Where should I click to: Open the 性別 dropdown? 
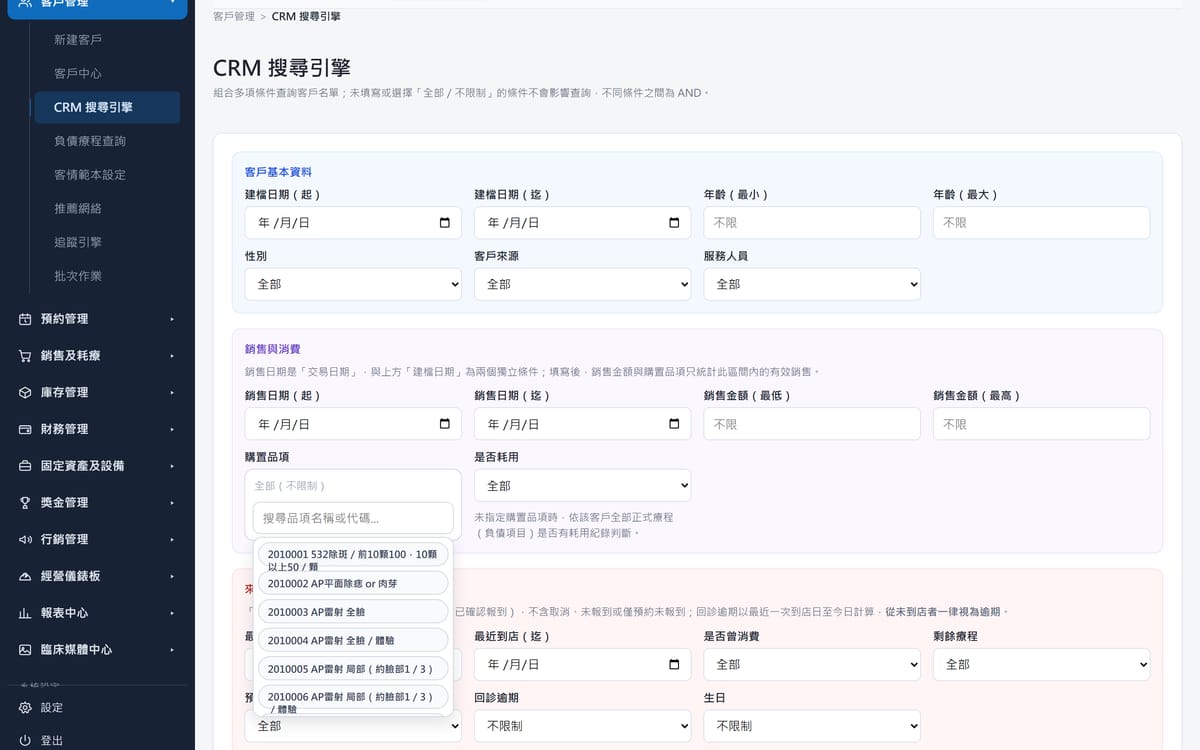pos(353,284)
